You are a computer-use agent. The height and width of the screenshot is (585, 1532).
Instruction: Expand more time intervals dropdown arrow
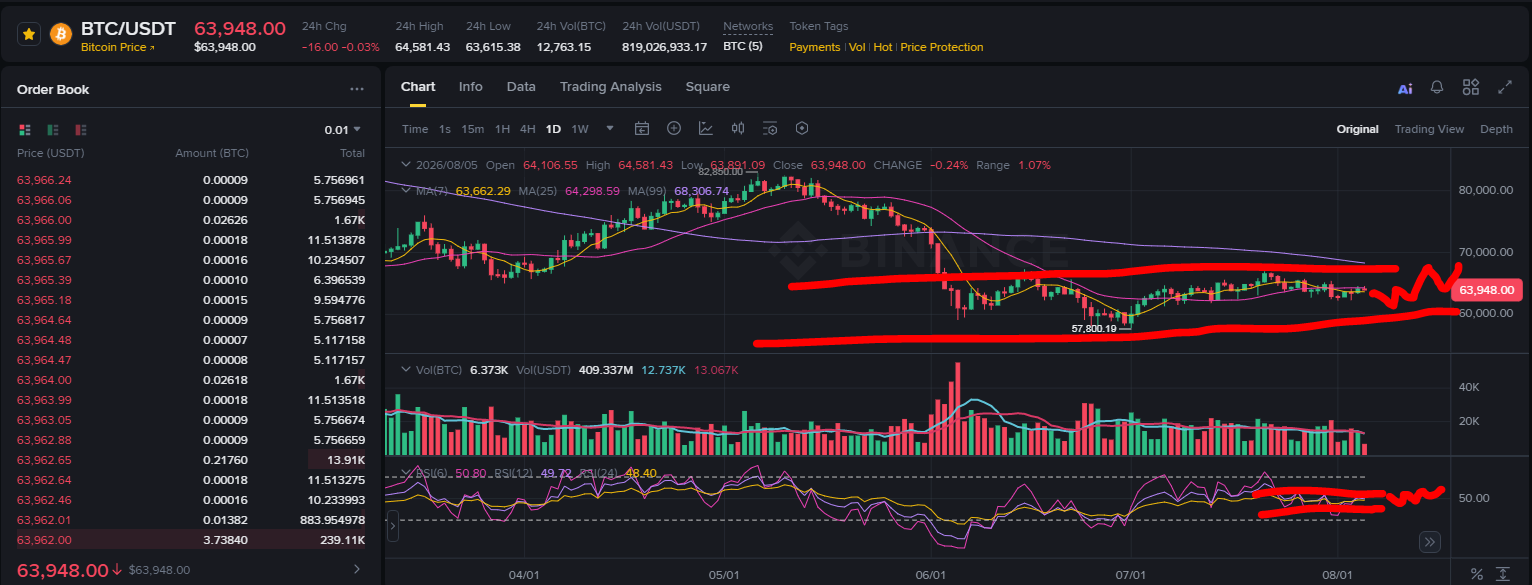click(610, 129)
